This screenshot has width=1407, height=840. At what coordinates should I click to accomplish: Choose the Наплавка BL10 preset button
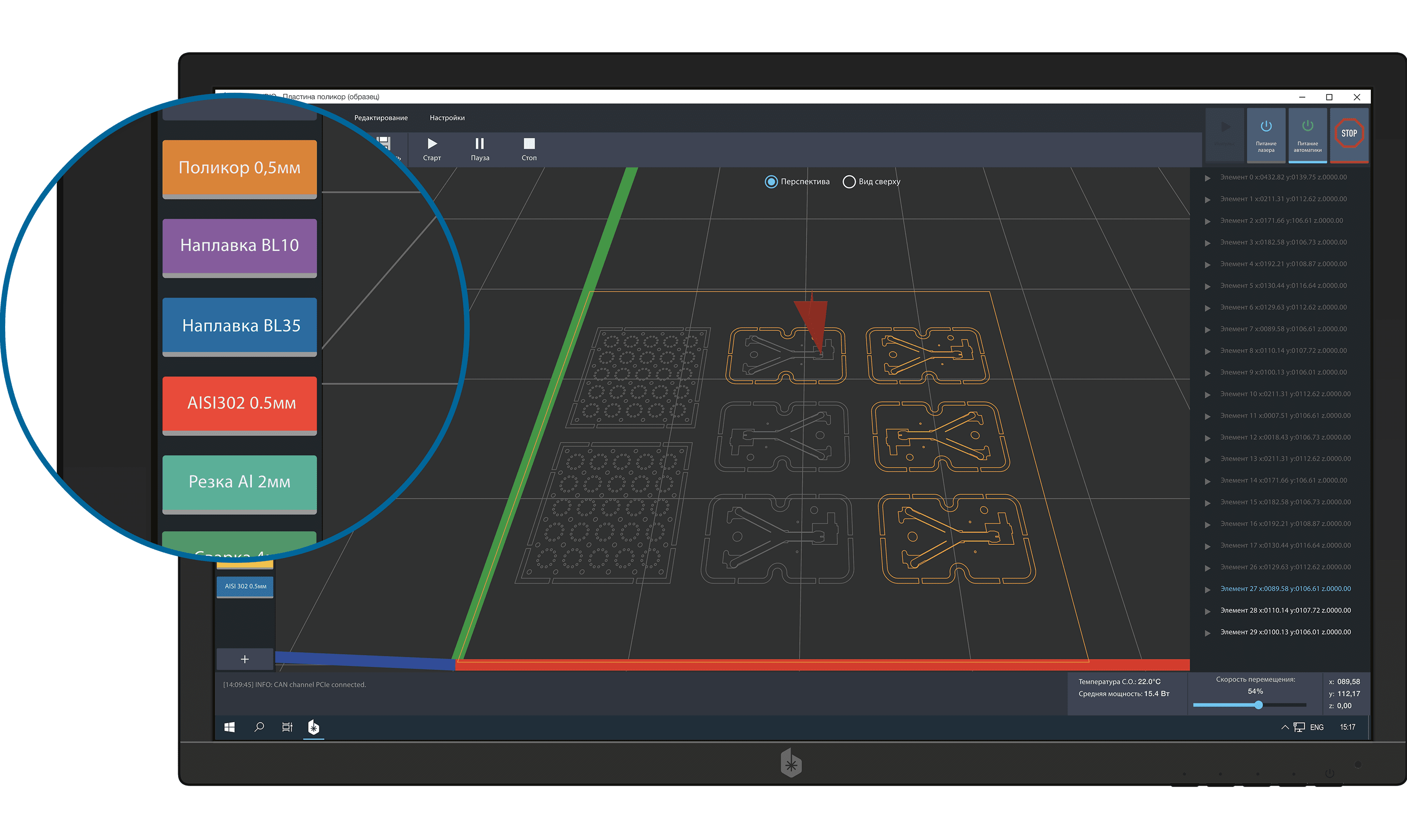239,248
